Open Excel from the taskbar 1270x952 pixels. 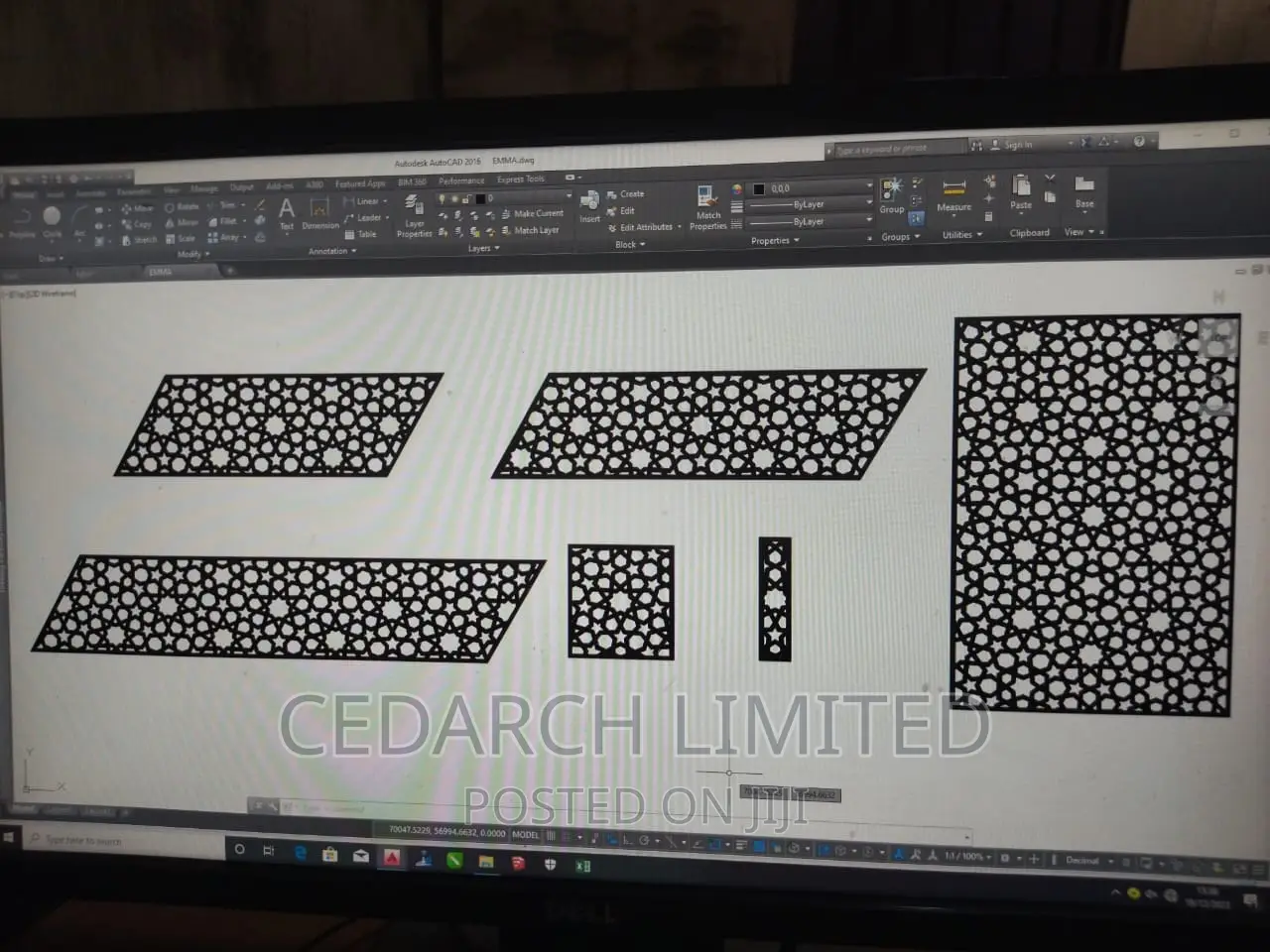(582, 866)
